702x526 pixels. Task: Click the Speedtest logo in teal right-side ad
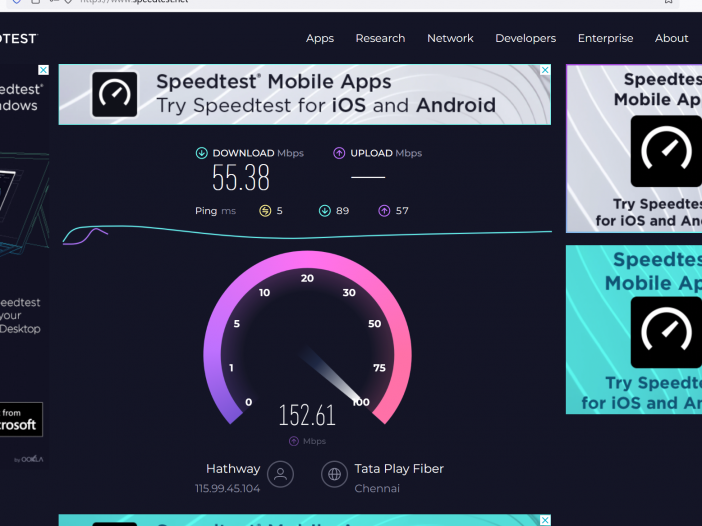point(666,332)
